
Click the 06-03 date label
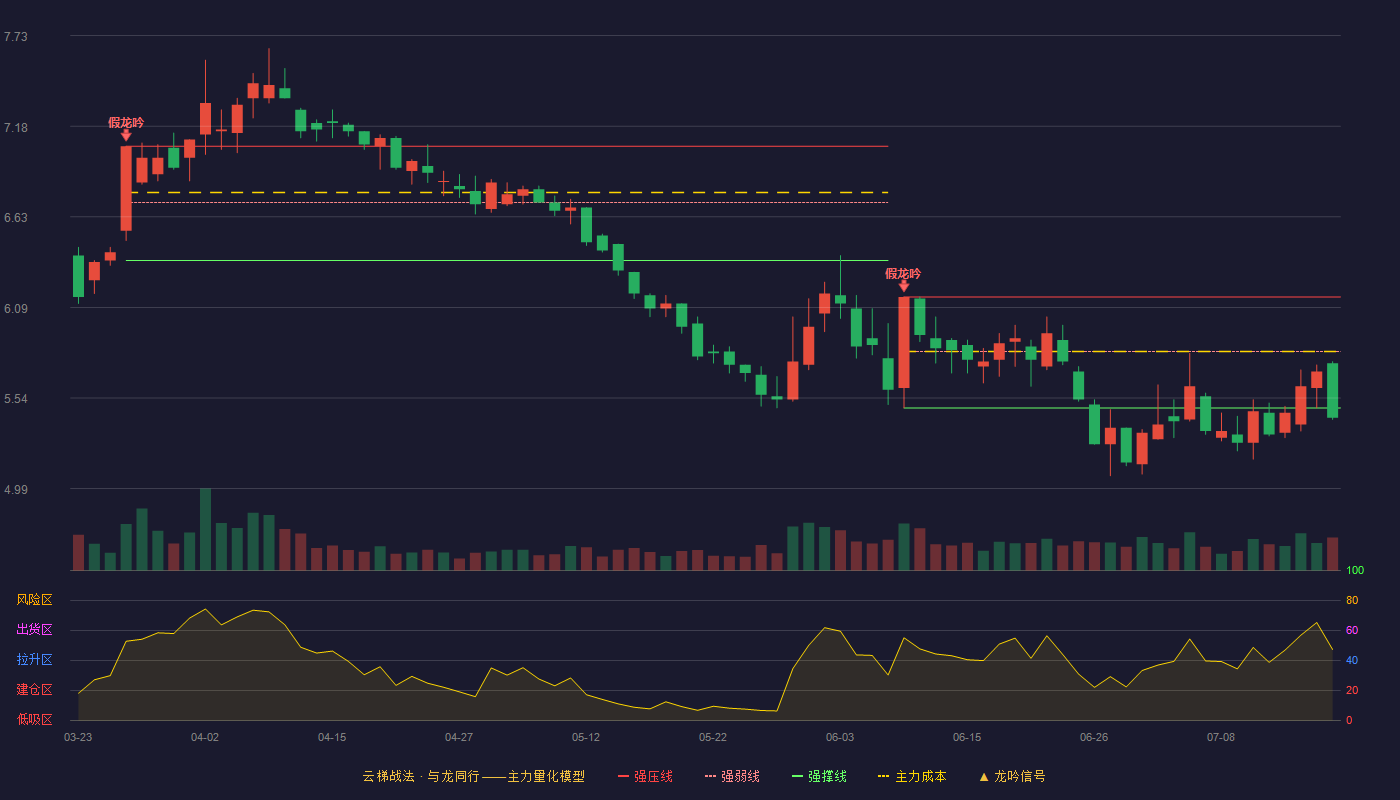pos(840,737)
